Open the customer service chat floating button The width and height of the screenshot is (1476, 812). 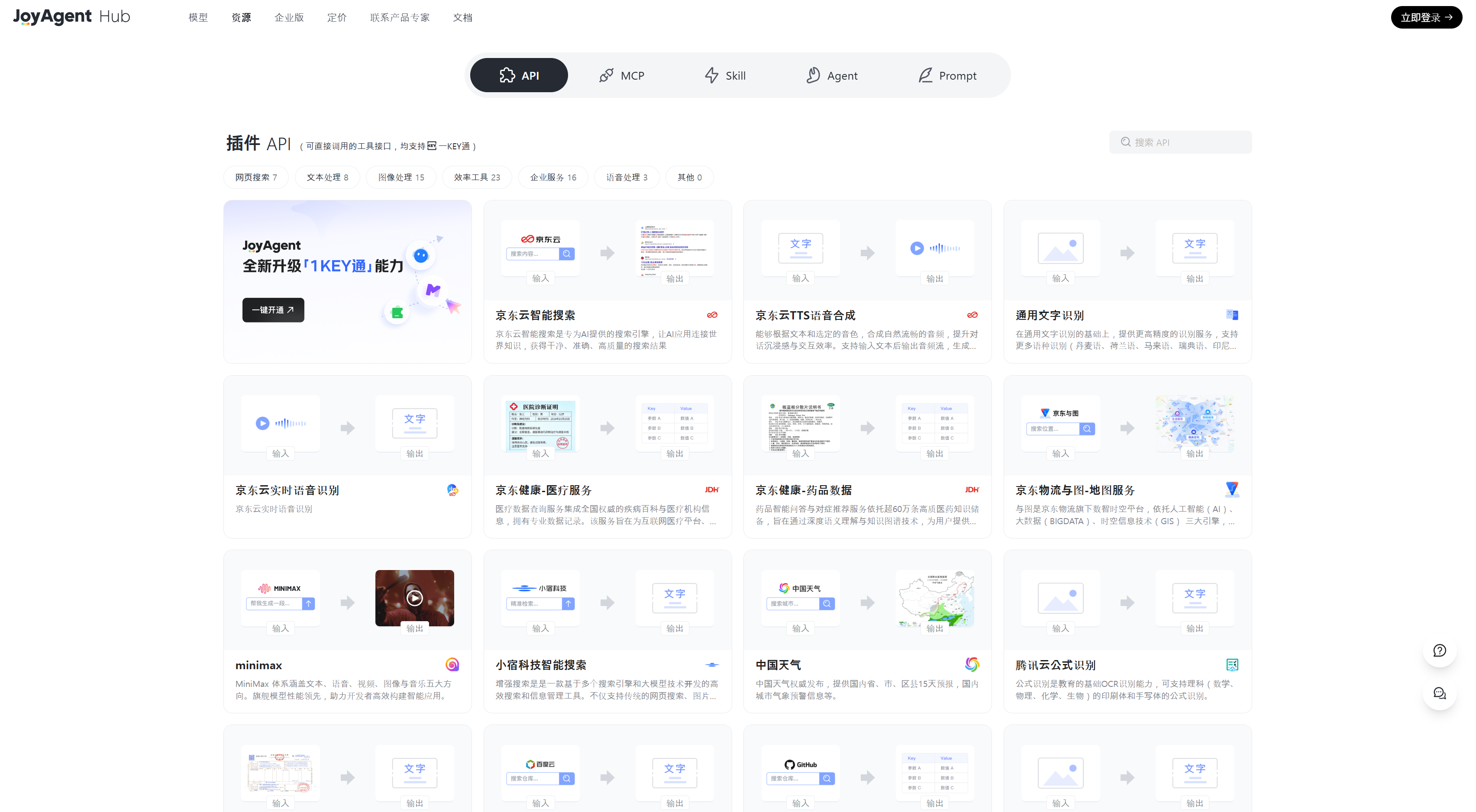(x=1439, y=693)
